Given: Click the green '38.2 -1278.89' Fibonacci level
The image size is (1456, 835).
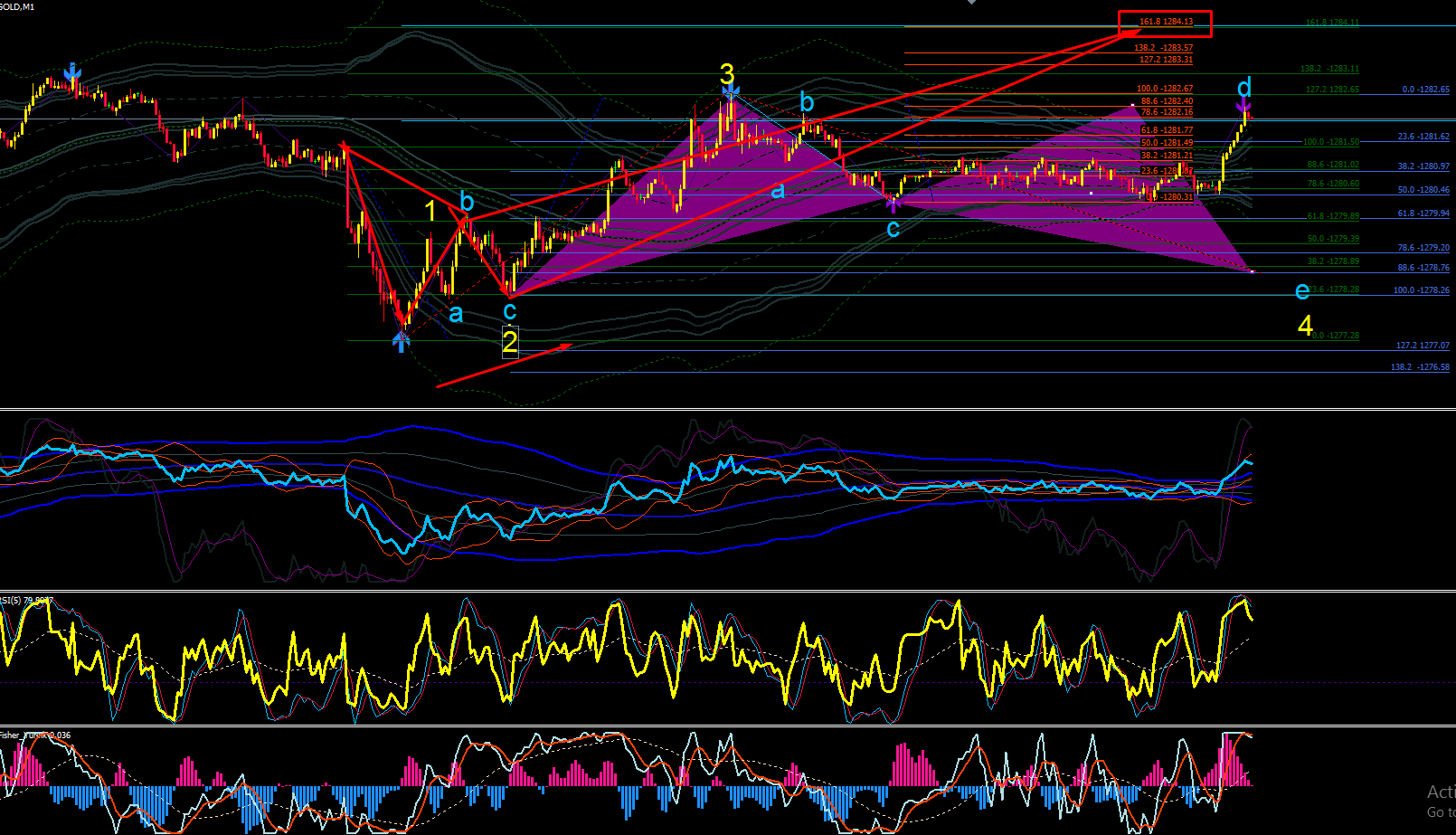Looking at the screenshot, I should click(x=1333, y=261).
